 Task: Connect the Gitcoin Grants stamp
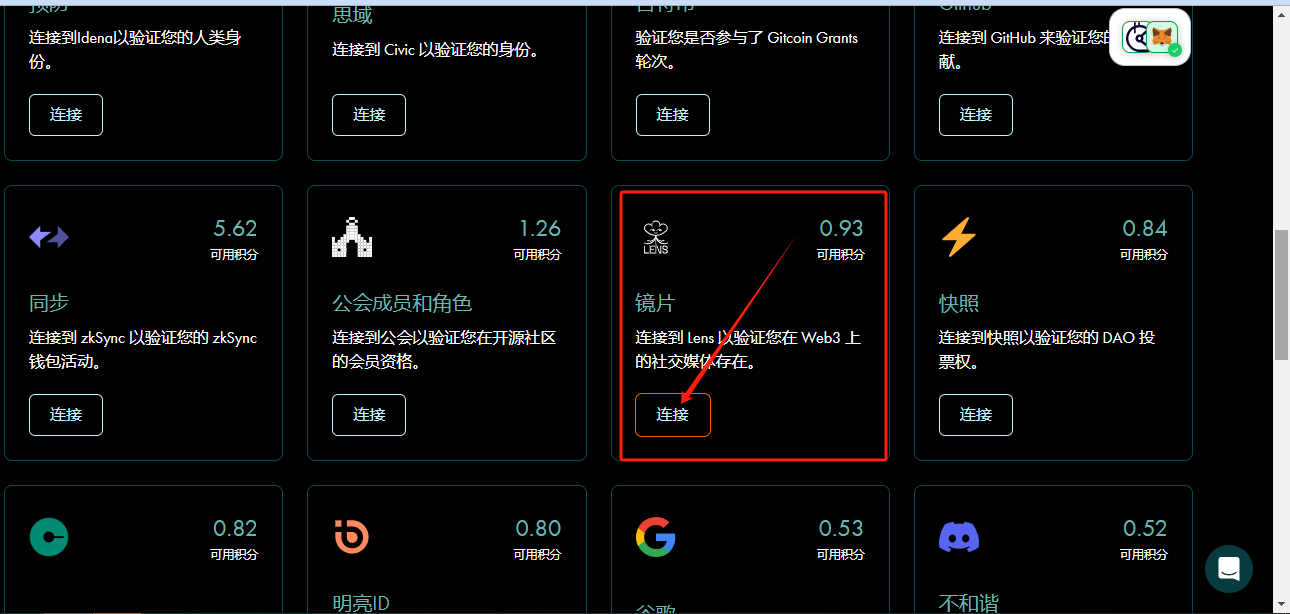672,115
